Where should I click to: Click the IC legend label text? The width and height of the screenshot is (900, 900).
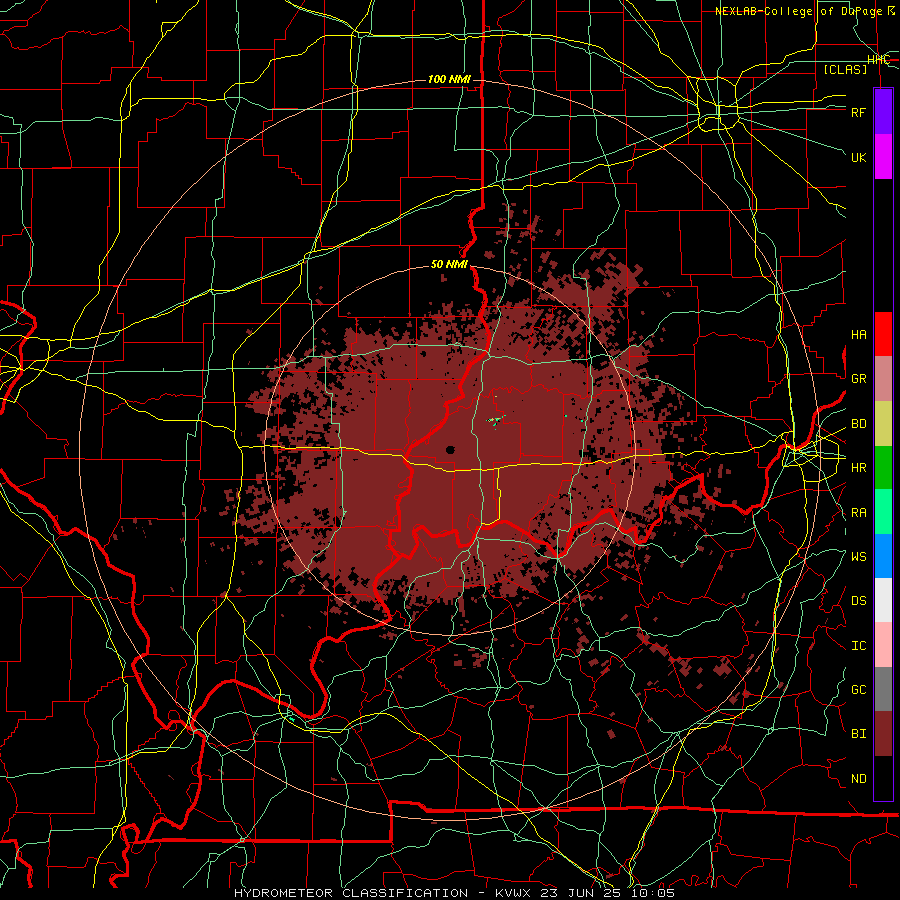click(x=858, y=646)
